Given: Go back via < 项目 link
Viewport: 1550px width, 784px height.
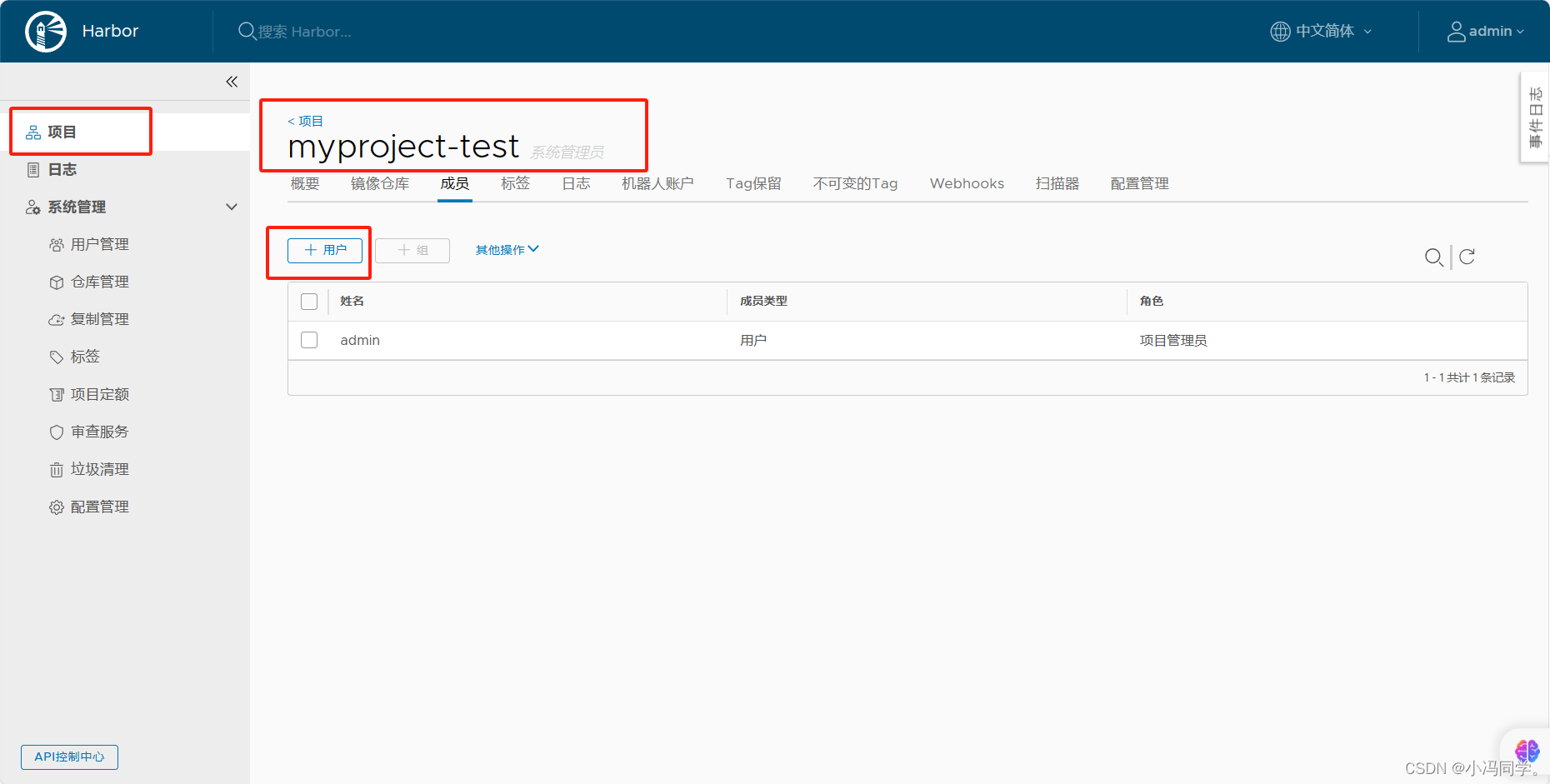Looking at the screenshot, I should point(305,121).
